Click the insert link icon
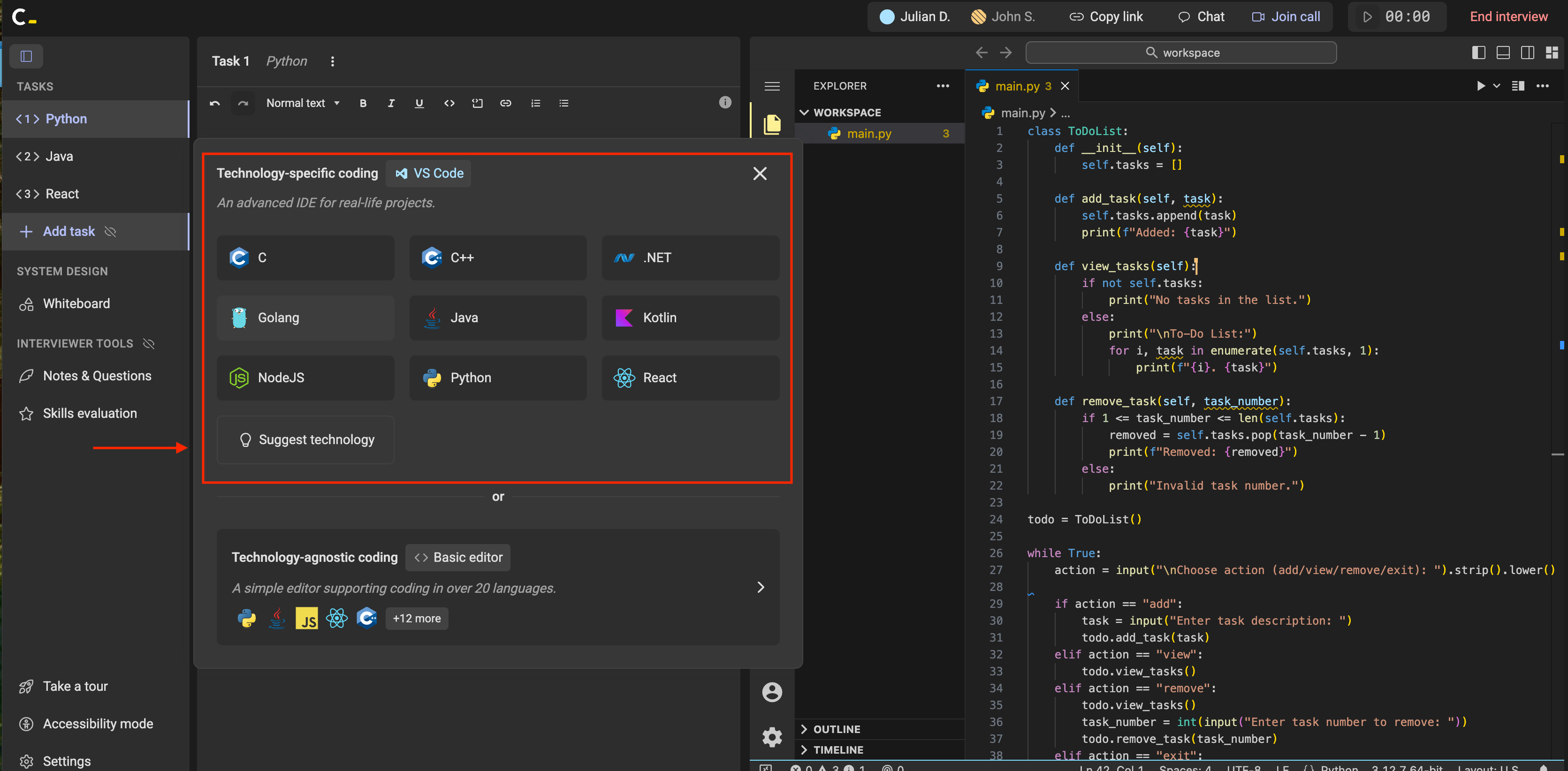The image size is (1568, 771). pos(505,104)
